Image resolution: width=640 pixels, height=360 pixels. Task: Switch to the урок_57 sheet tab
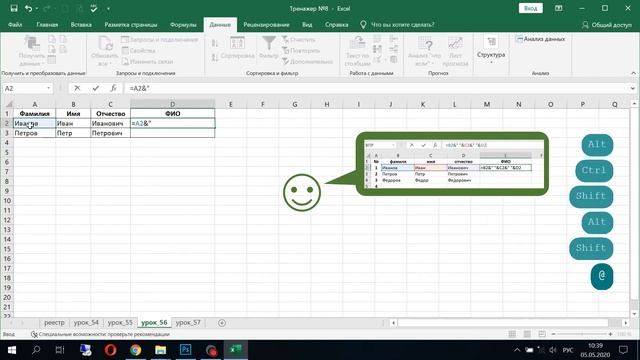(x=188, y=322)
